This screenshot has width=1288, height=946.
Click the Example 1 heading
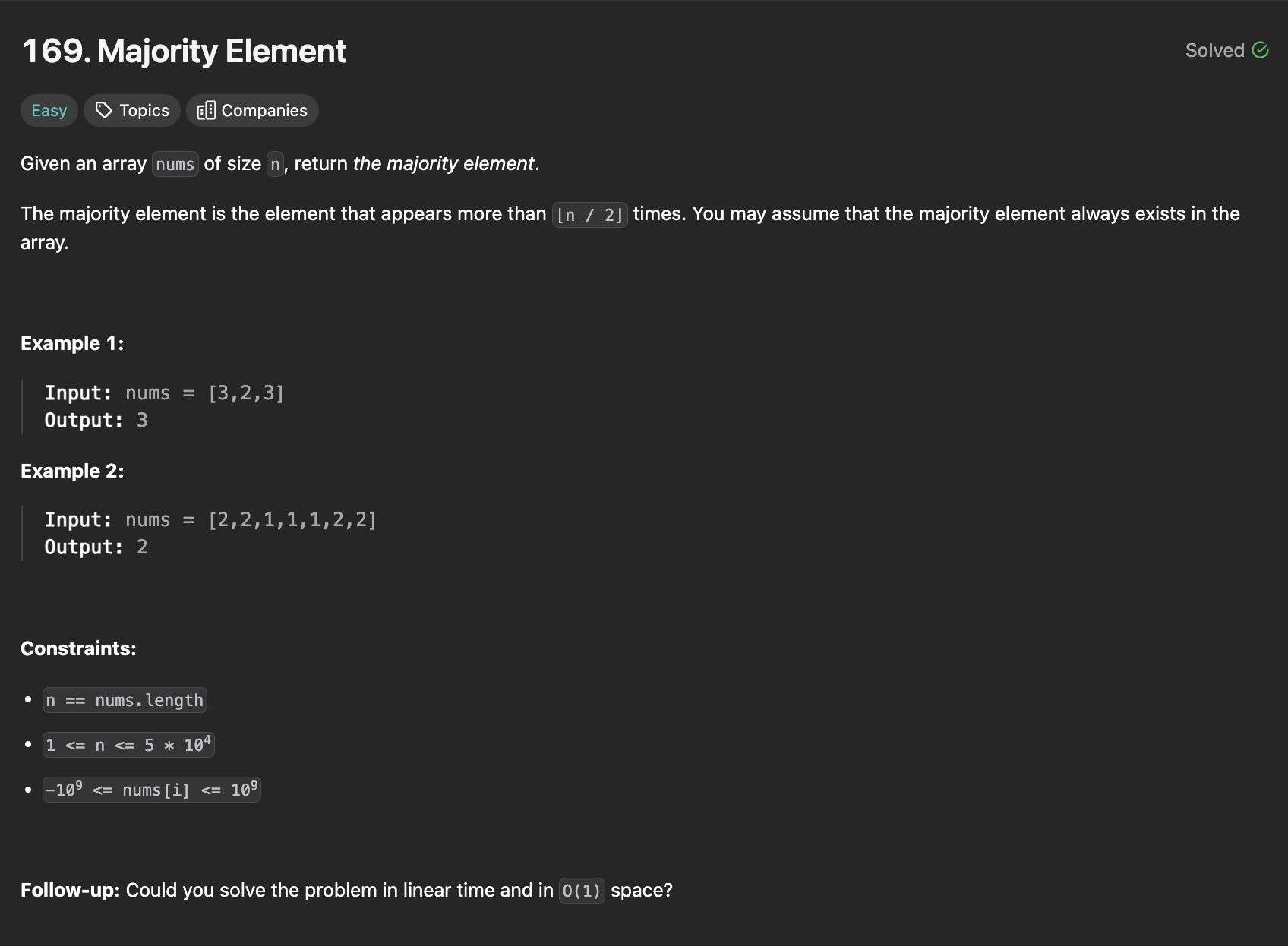(72, 343)
